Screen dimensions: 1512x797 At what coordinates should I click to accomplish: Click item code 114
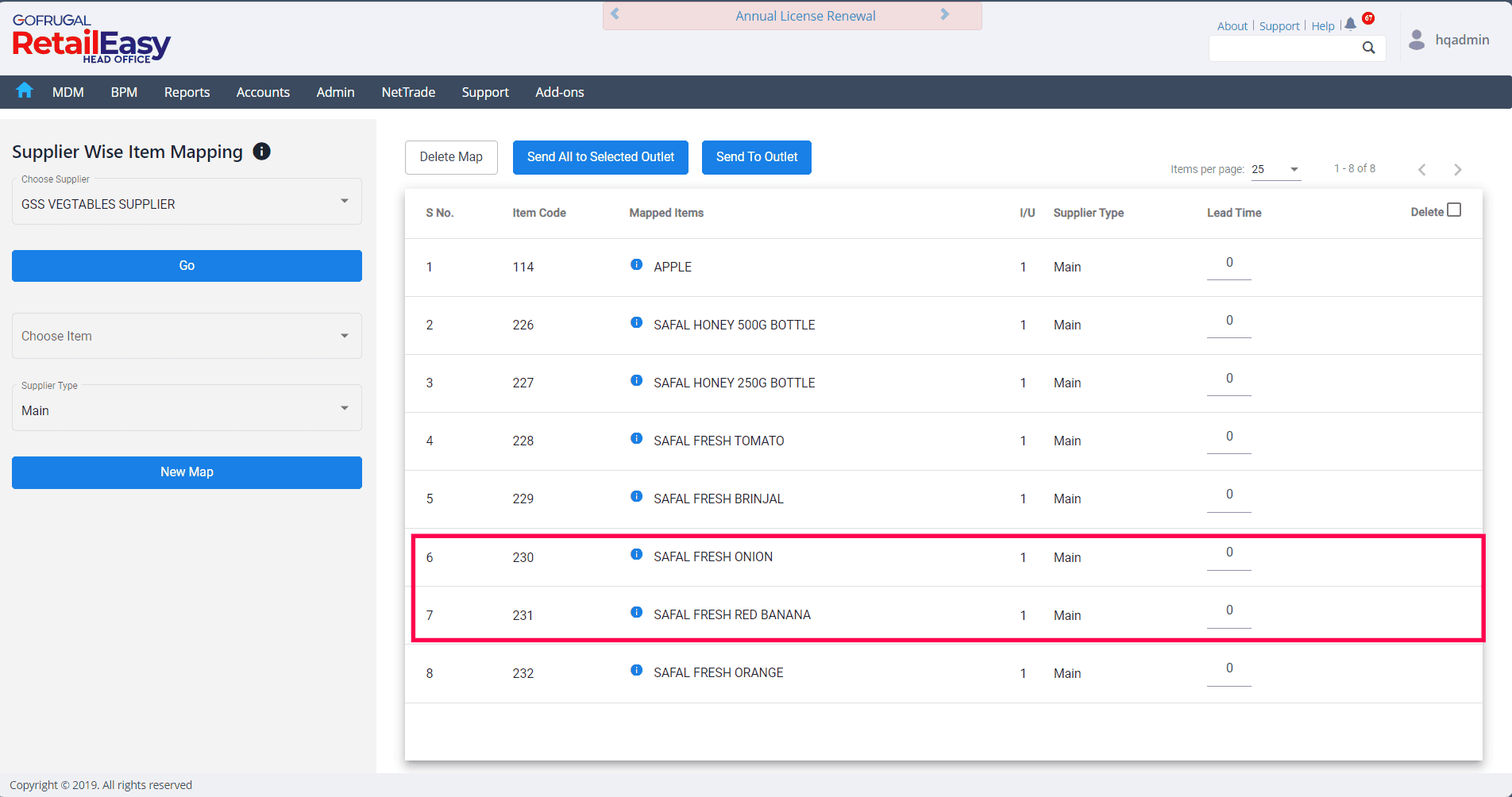(523, 267)
